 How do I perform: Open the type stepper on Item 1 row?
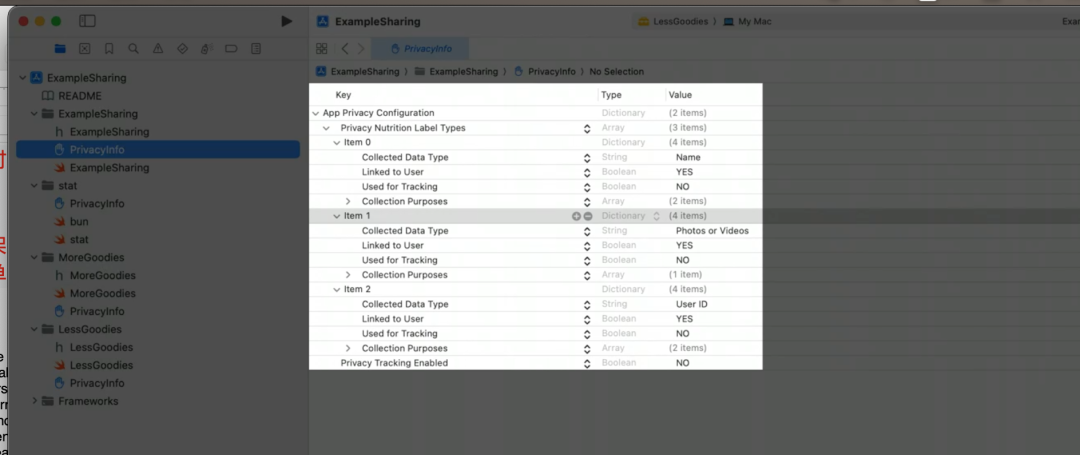point(656,216)
